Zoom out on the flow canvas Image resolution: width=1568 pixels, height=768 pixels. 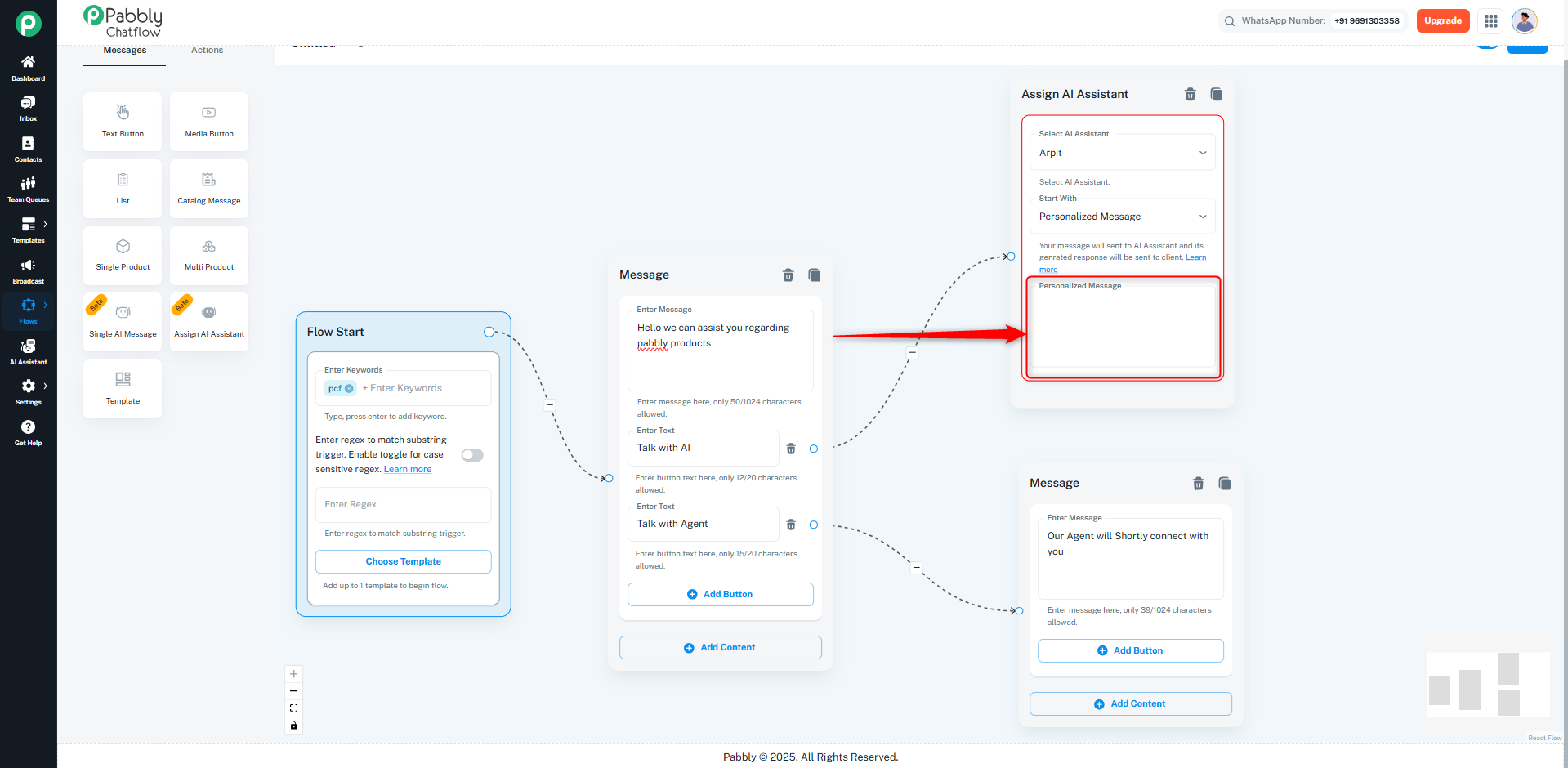(294, 691)
